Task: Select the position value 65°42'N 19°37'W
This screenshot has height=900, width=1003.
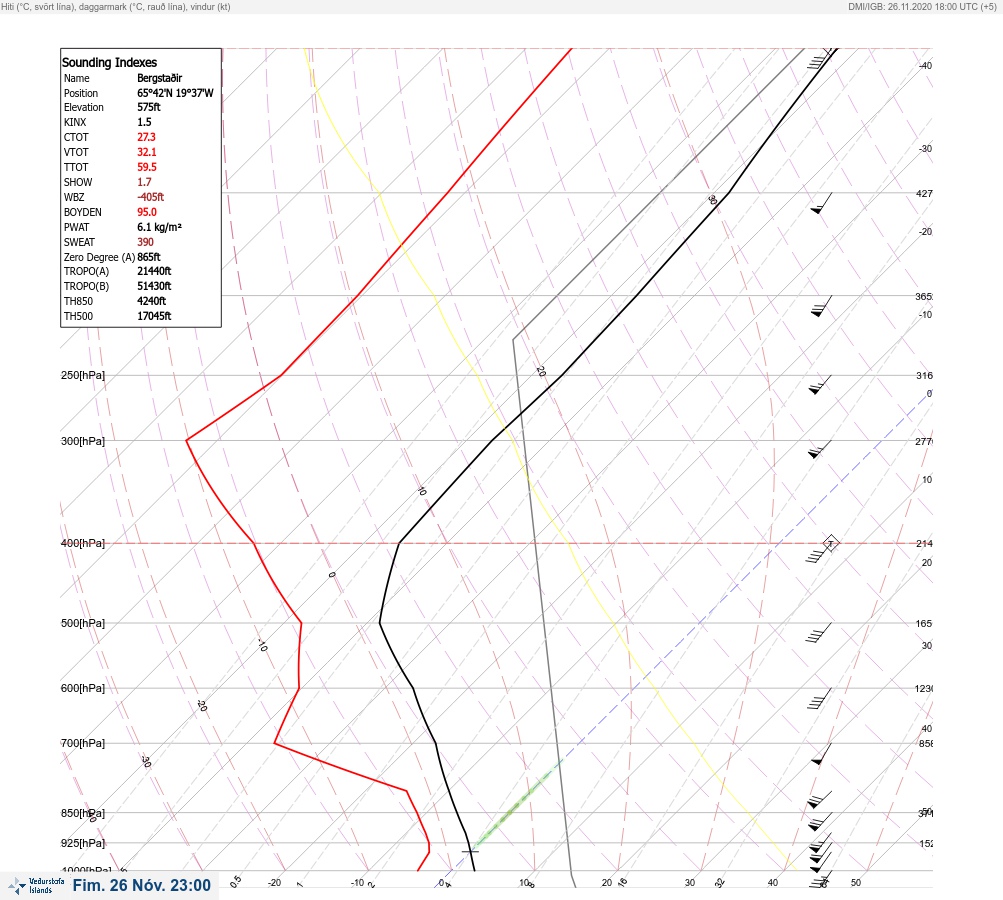Action: 175,93
